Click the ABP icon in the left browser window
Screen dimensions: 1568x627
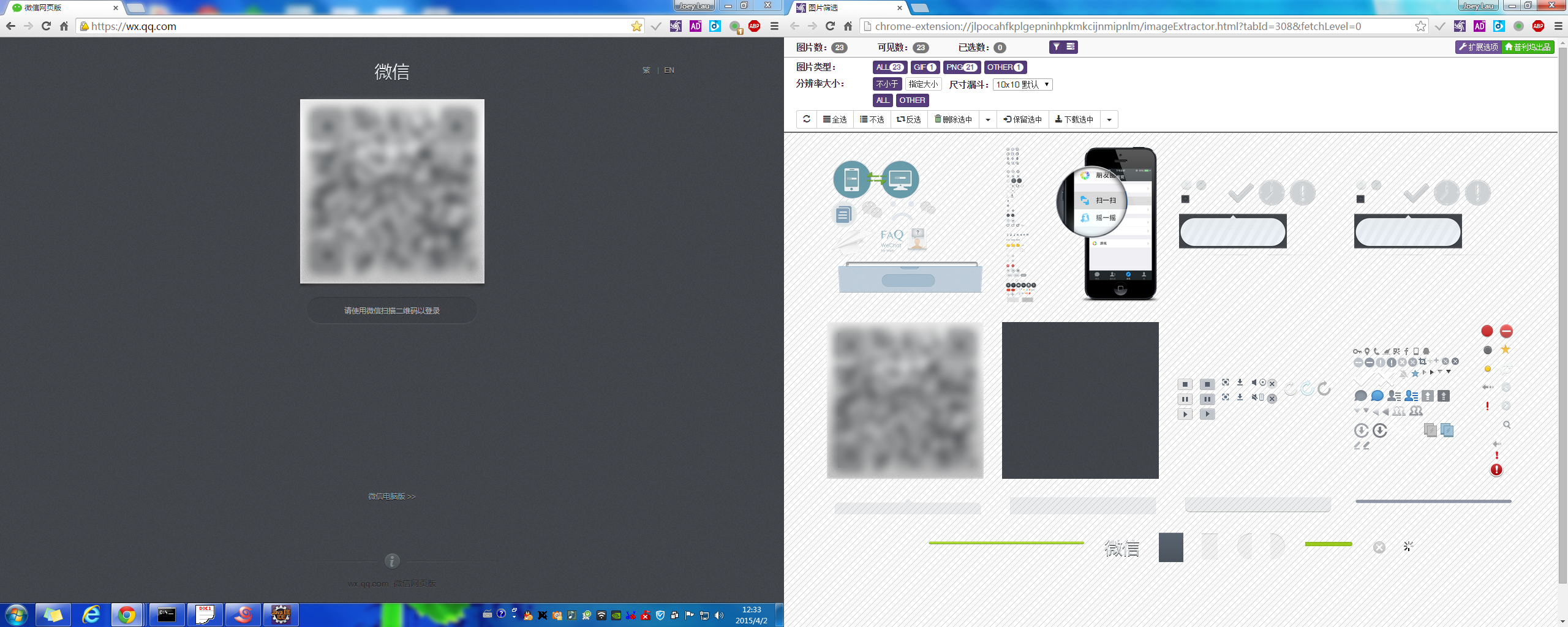click(755, 26)
